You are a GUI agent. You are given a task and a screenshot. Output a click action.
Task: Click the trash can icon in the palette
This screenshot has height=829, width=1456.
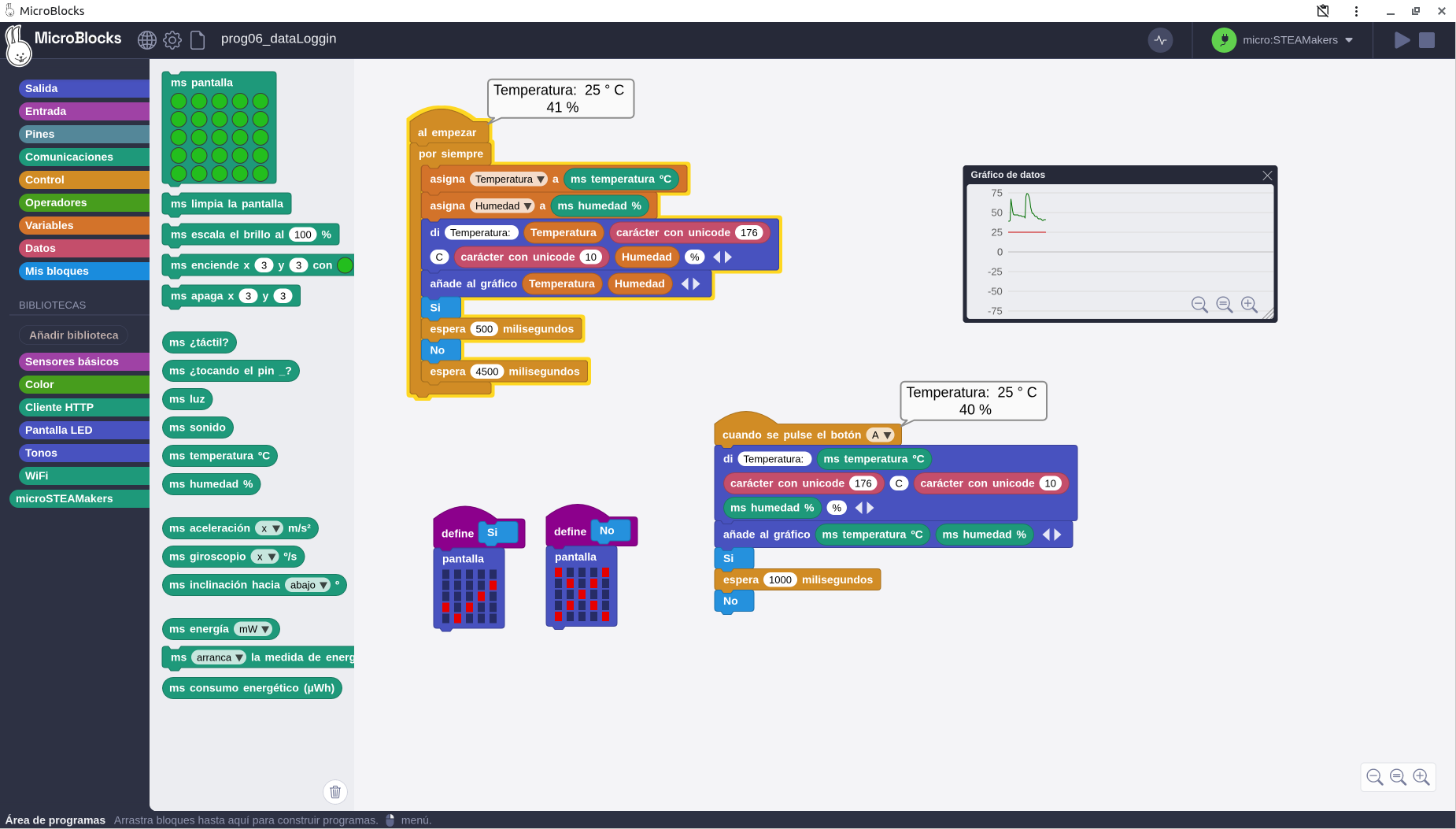tap(335, 792)
